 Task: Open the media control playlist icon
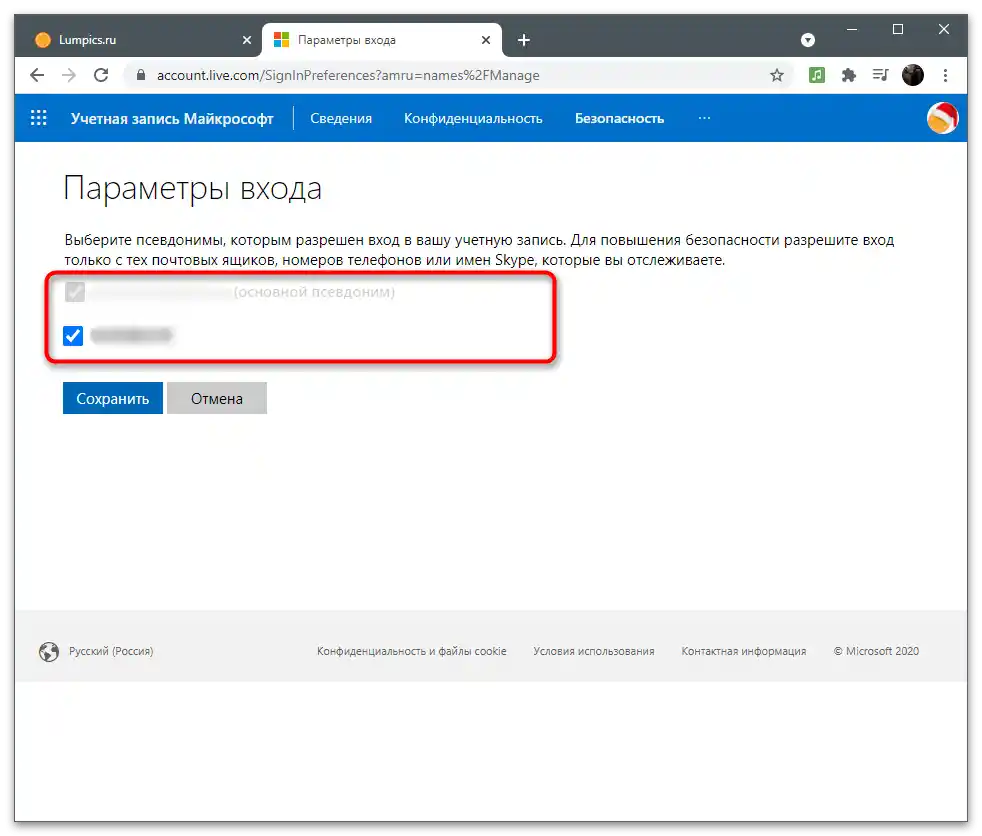pyautogui.click(x=880, y=75)
